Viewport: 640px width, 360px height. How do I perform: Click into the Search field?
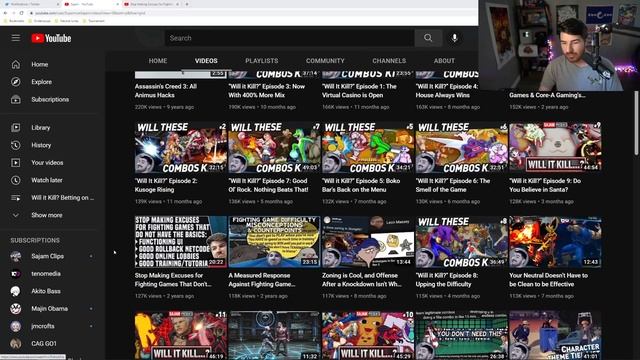pyautogui.click(x=289, y=38)
